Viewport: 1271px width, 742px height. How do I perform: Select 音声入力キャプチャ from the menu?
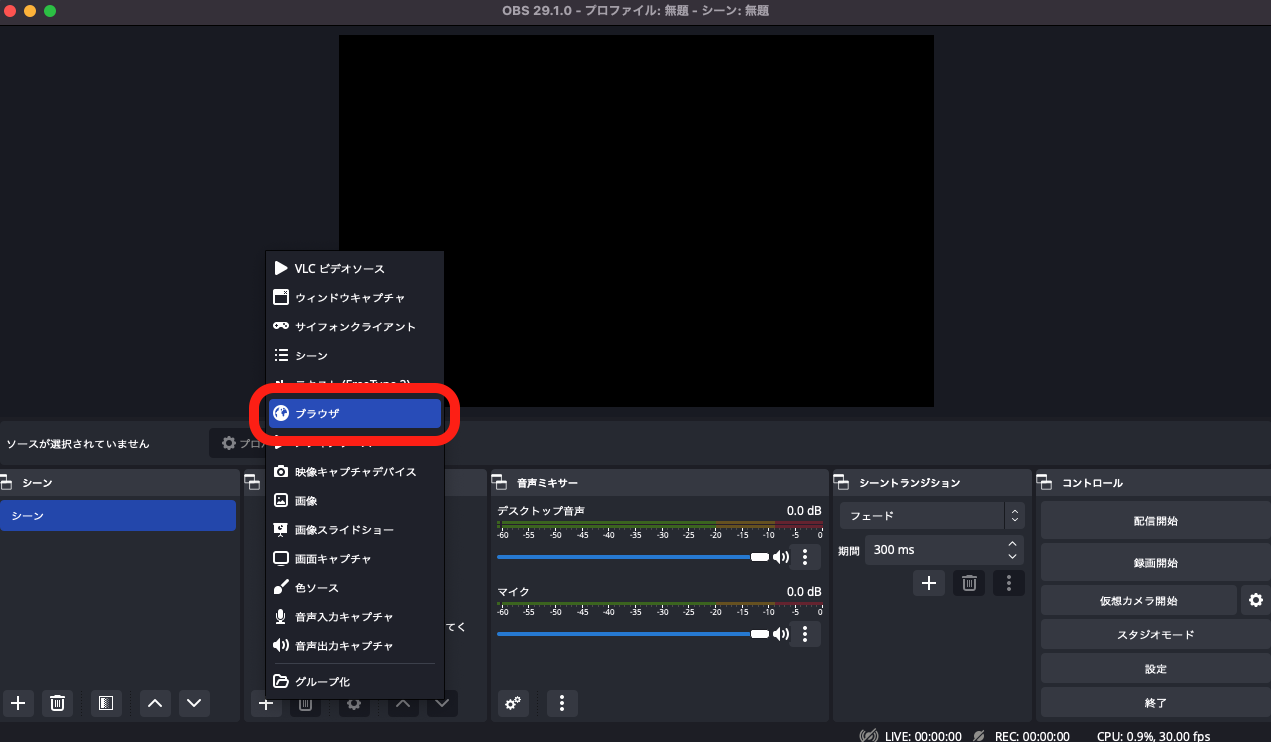click(355, 617)
